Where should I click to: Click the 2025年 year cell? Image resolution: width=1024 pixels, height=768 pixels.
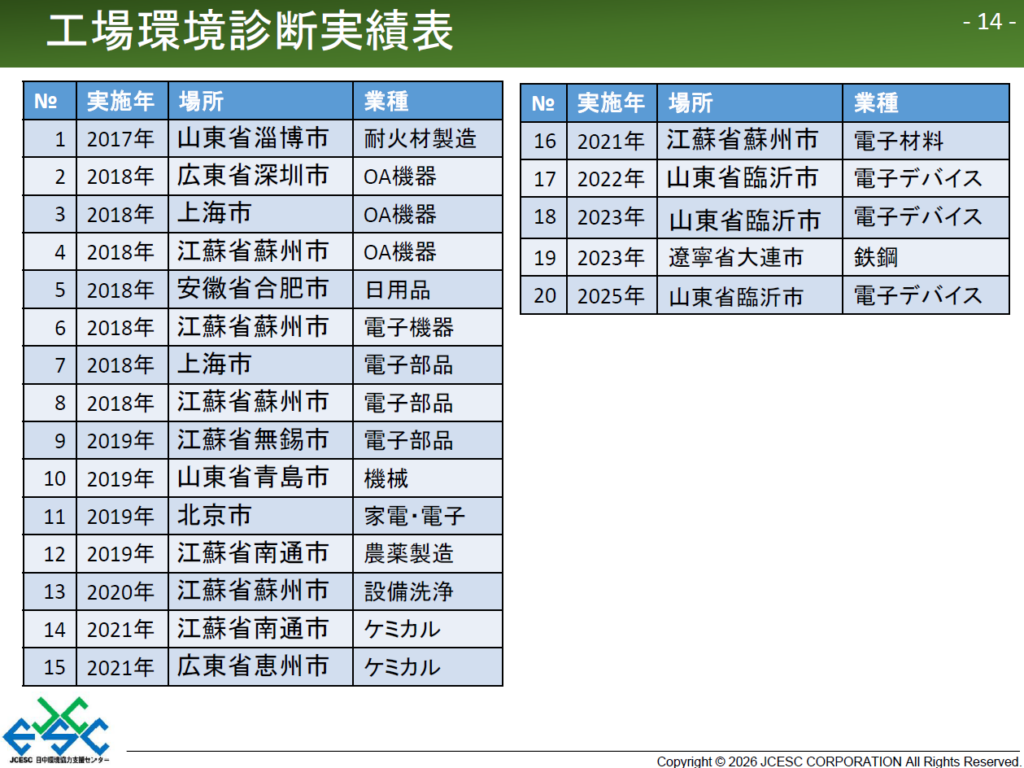click(x=611, y=296)
